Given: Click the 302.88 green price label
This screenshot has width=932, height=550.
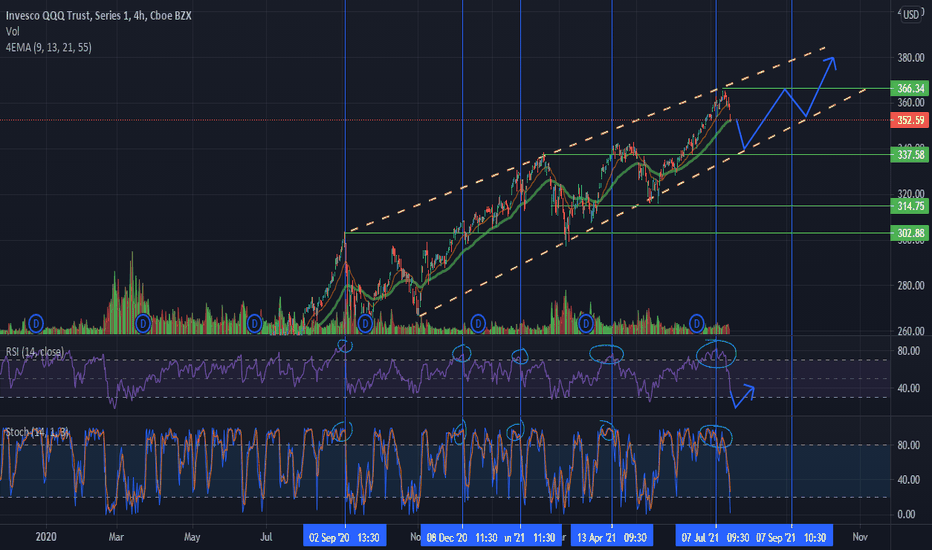Looking at the screenshot, I should pyautogui.click(x=910, y=233).
